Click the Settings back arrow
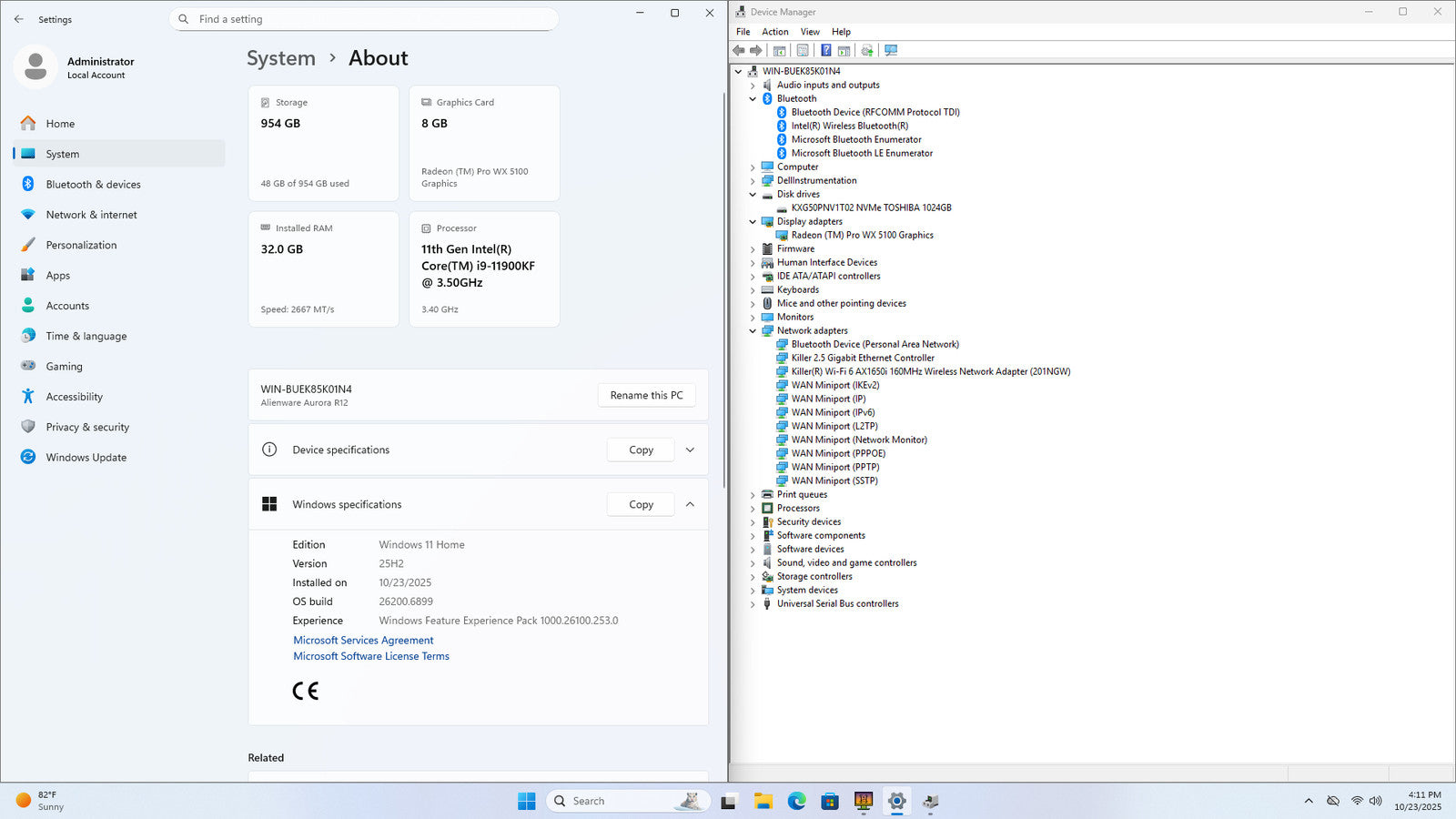 coord(19,19)
